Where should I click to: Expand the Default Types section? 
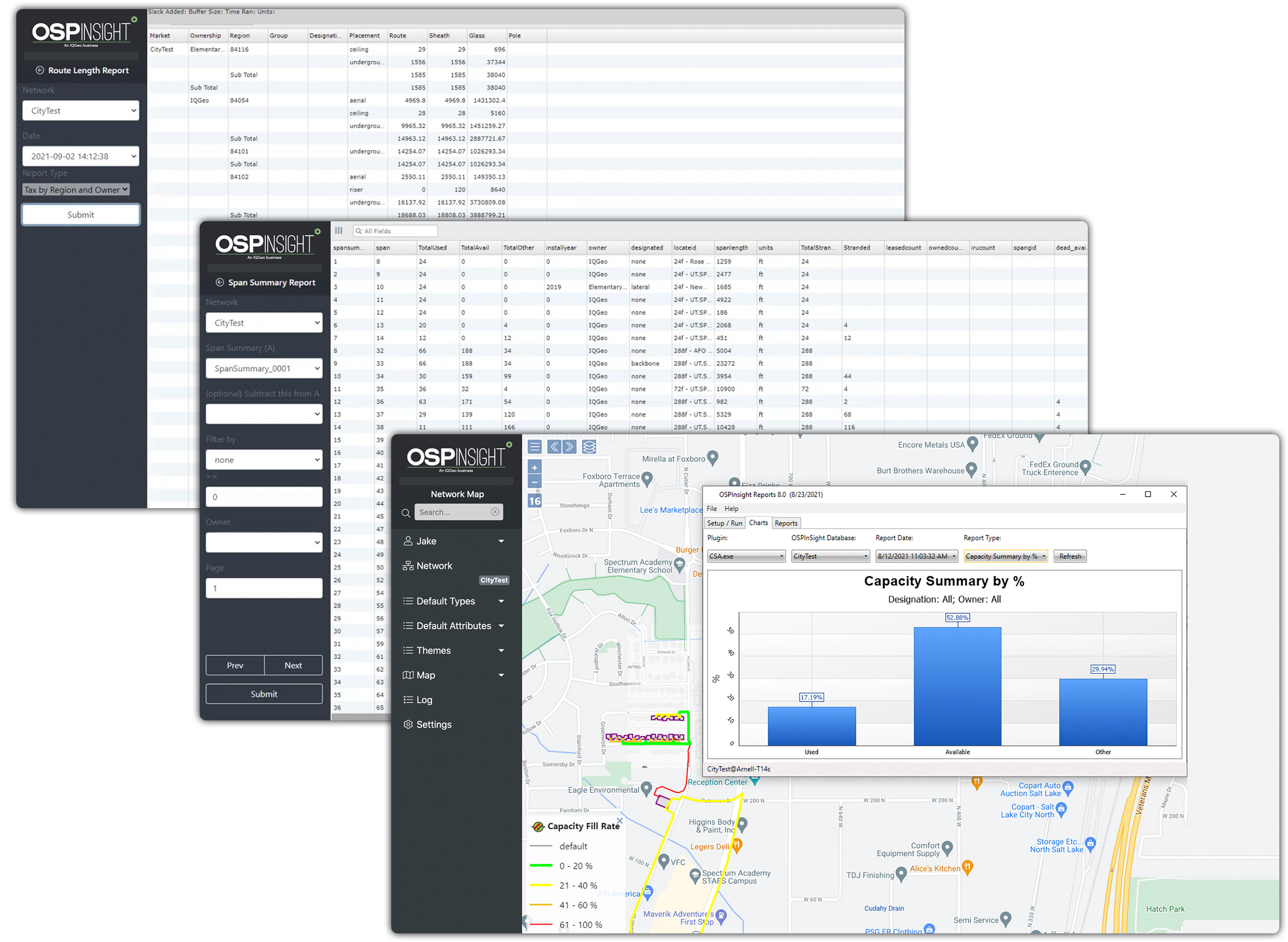501,601
